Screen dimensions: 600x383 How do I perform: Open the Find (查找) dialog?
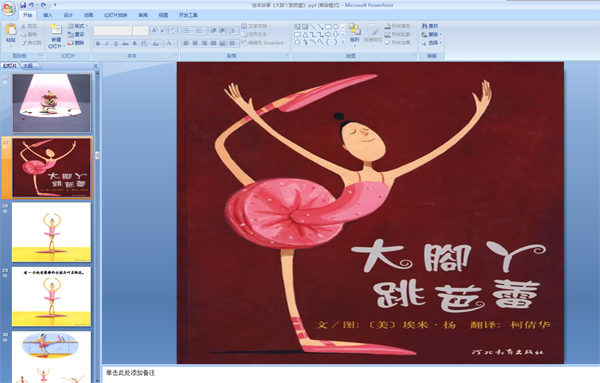tap(430, 26)
